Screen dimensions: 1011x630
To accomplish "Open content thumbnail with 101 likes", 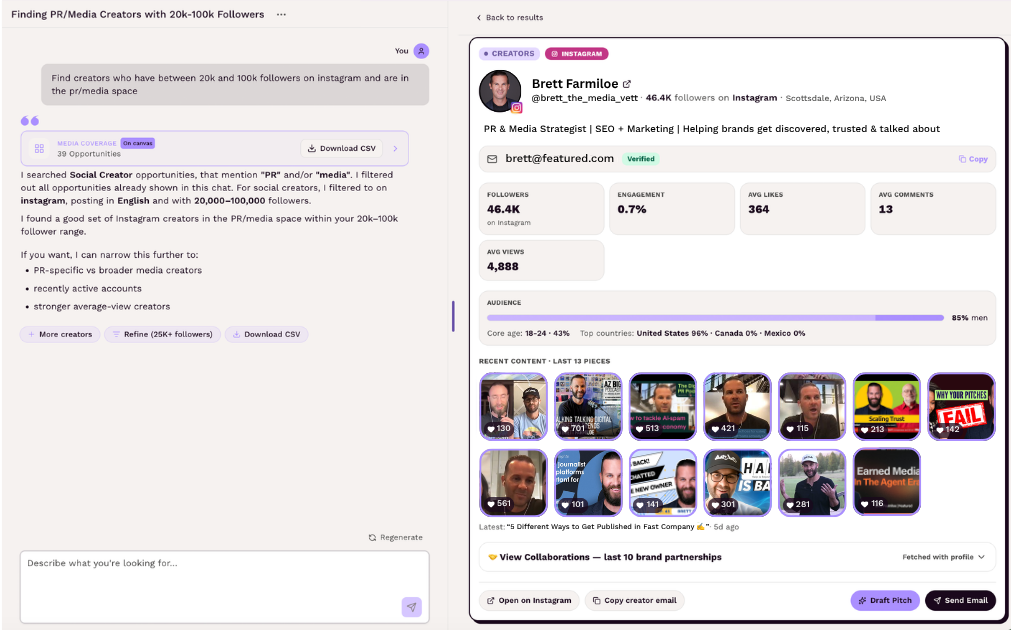I will [588, 482].
